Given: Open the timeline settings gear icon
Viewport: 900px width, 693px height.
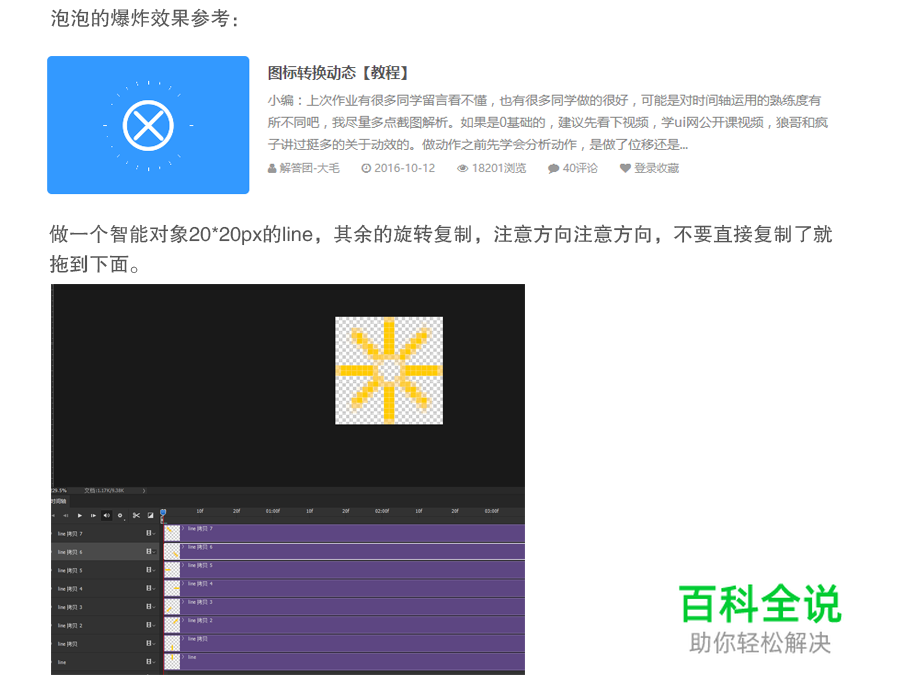Looking at the screenshot, I should pyautogui.click(x=121, y=515).
